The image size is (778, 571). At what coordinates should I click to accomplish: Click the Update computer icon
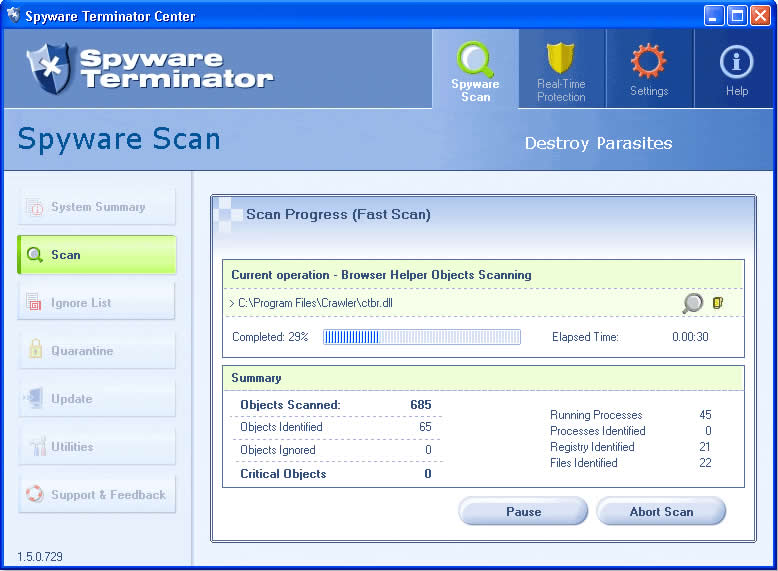click(x=34, y=397)
